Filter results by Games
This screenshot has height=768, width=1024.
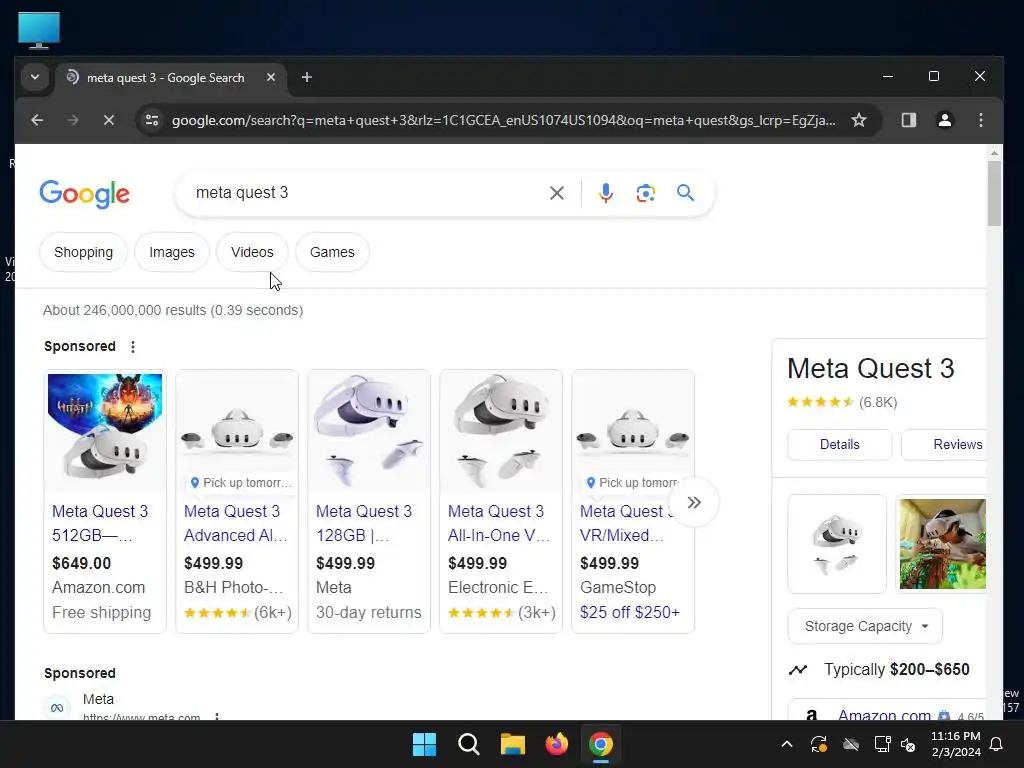pyautogui.click(x=332, y=252)
